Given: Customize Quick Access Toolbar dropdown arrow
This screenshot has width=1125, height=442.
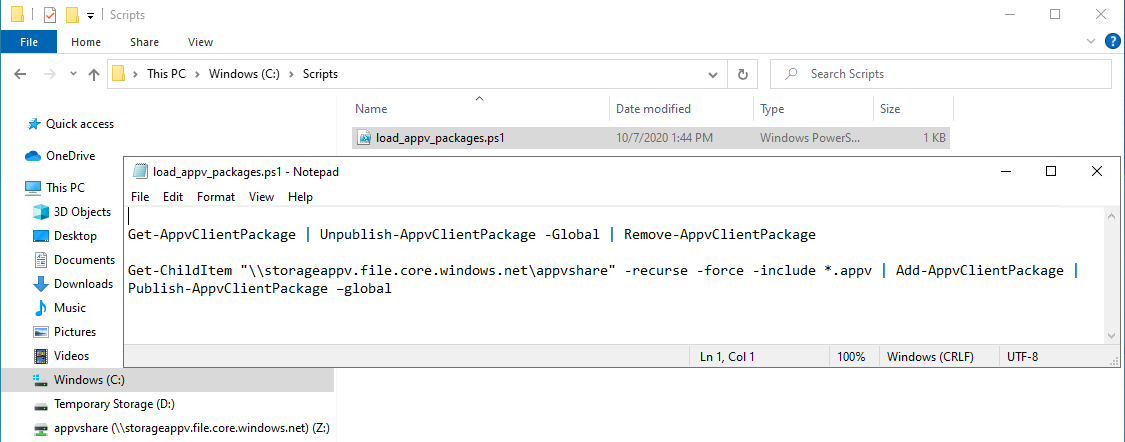Looking at the screenshot, I should point(90,15).
